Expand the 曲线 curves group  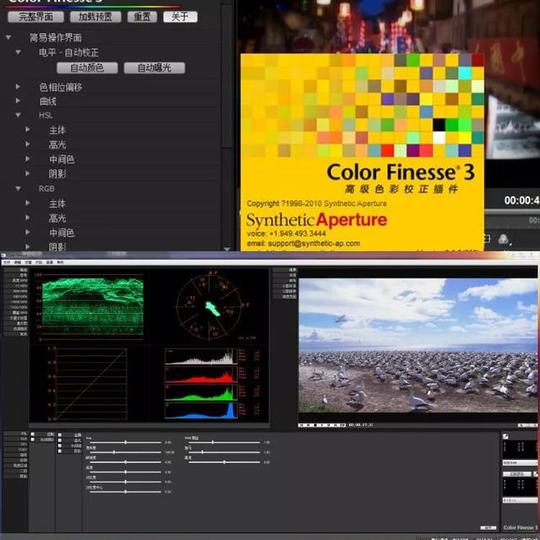18,101
